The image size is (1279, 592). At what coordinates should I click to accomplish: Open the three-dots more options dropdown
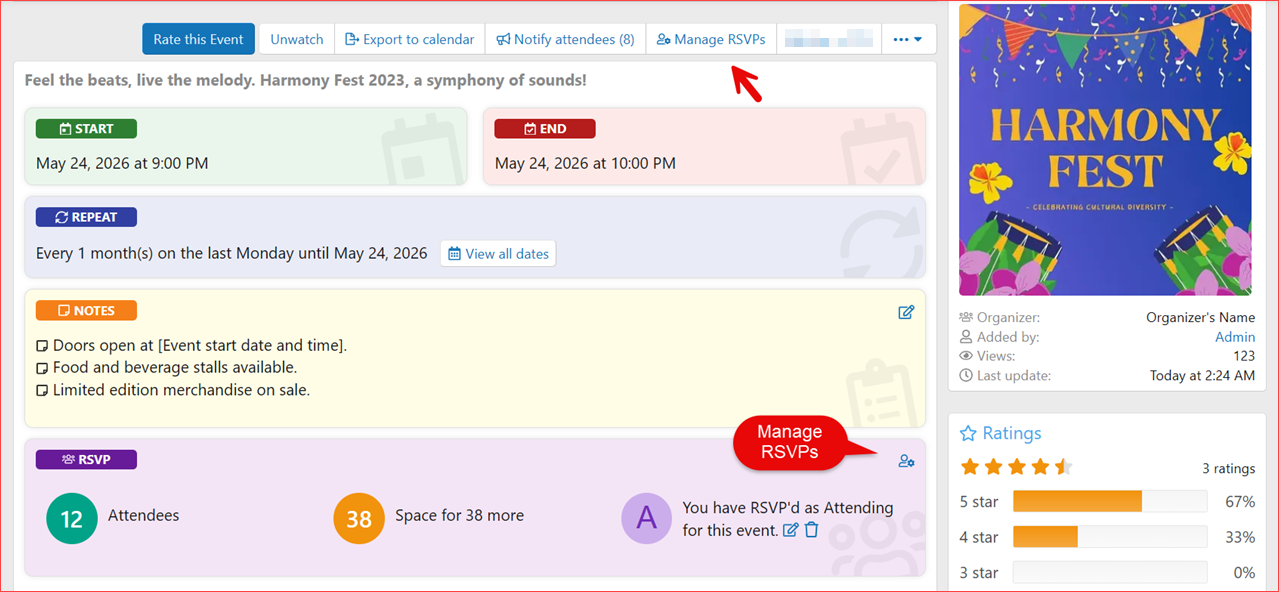pos(908,39)
